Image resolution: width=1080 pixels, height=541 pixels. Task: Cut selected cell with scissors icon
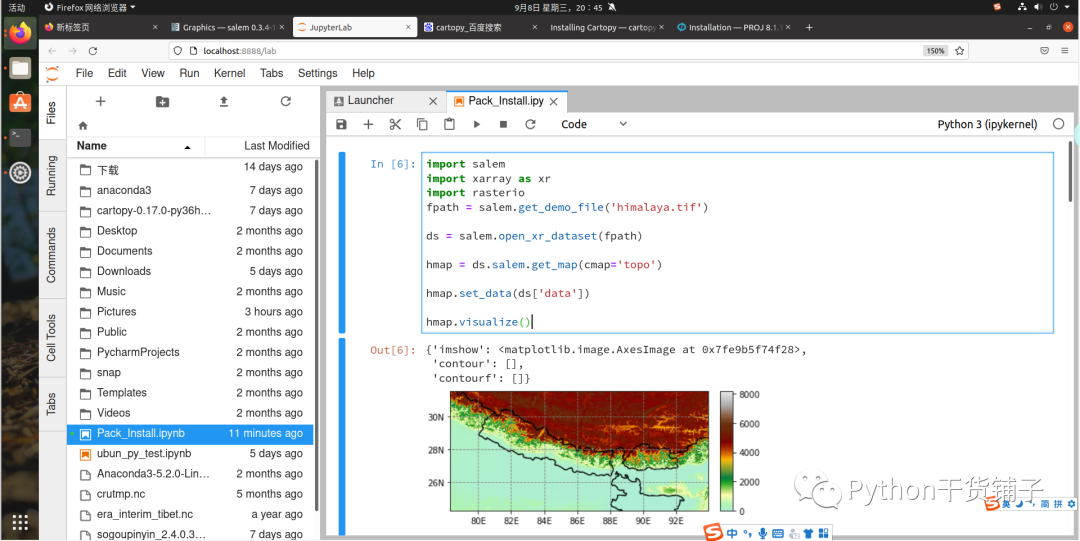tap(395, 125)
